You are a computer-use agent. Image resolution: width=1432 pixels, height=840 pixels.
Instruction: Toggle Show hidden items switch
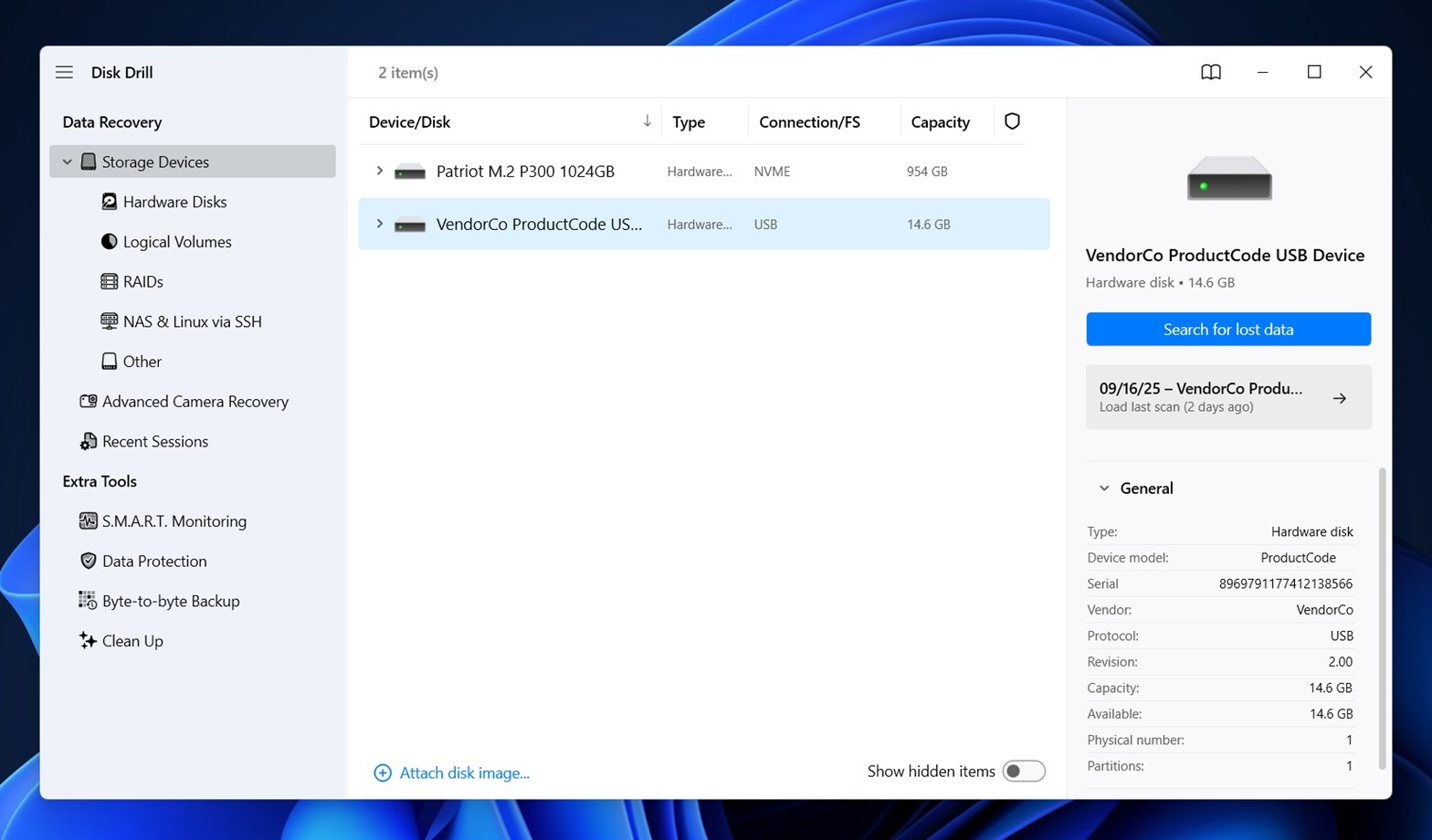click(1023, 772)
